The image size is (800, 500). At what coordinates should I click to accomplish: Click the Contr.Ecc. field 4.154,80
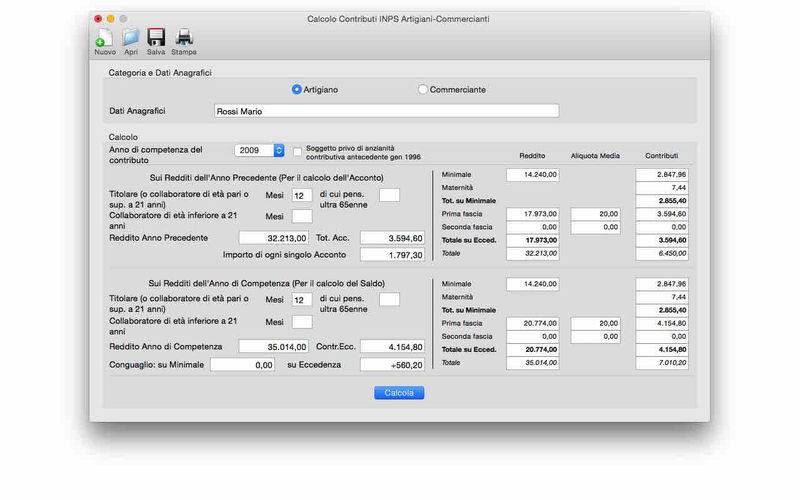pos(392,346)
